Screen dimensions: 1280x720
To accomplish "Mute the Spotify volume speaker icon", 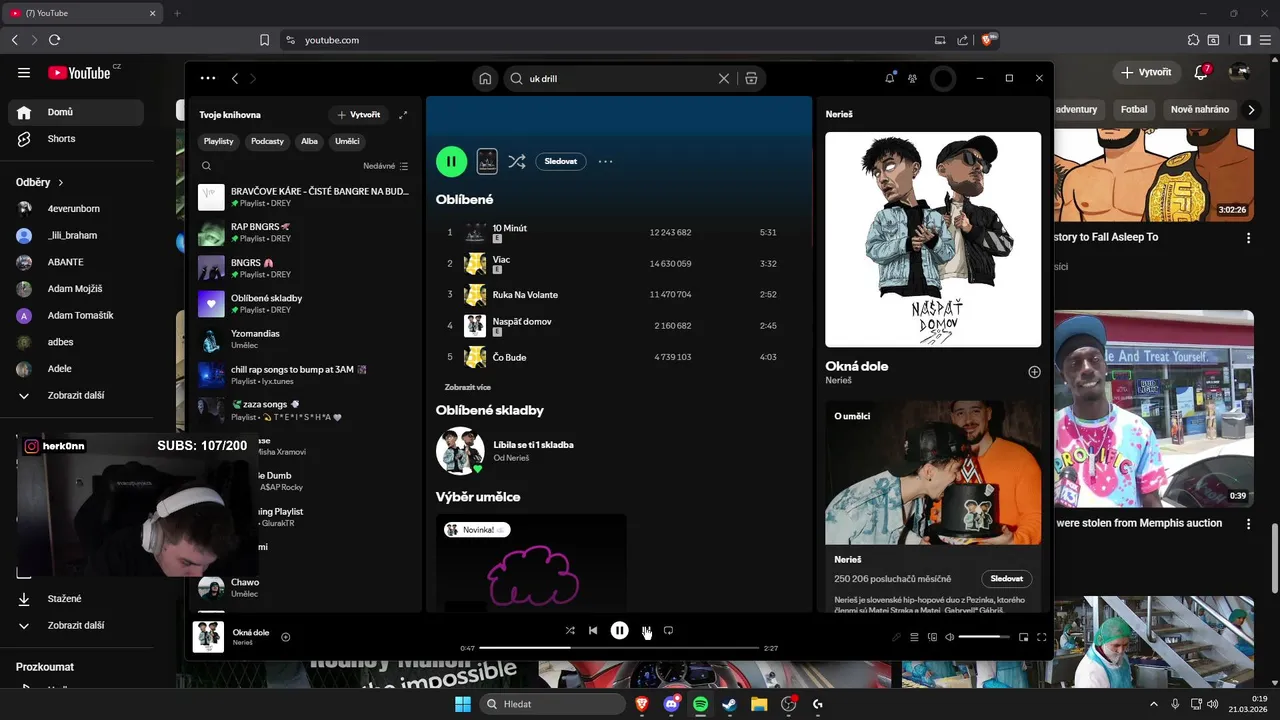I will [950, 637].
